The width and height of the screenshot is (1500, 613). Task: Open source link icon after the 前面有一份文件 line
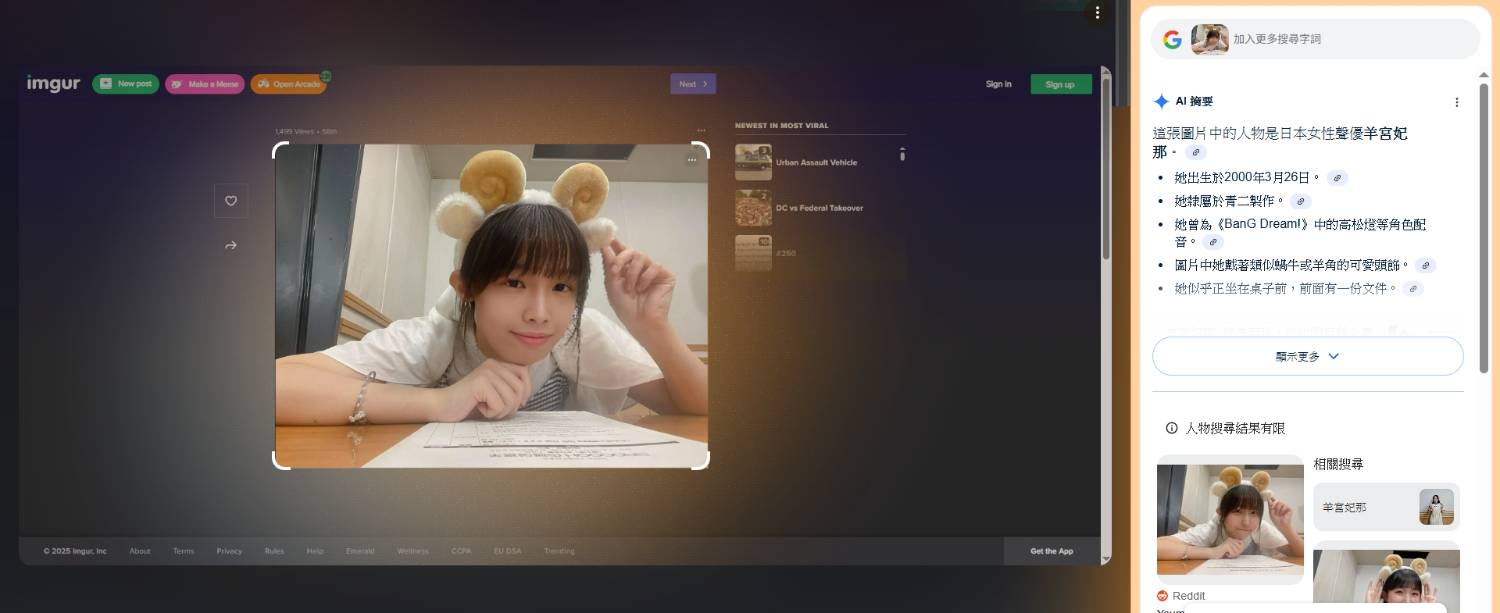pos(1413,288)
